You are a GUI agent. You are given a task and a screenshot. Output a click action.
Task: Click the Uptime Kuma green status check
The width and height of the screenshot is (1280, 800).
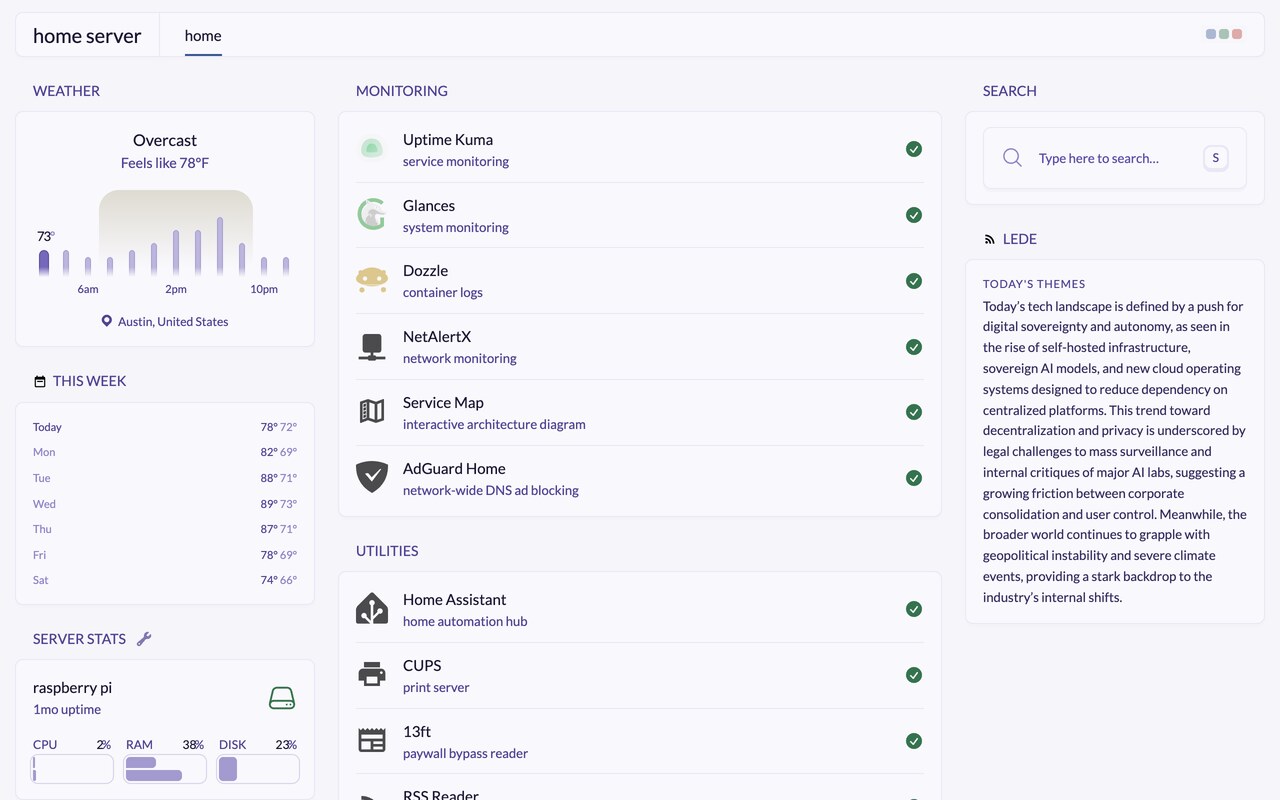914,149
